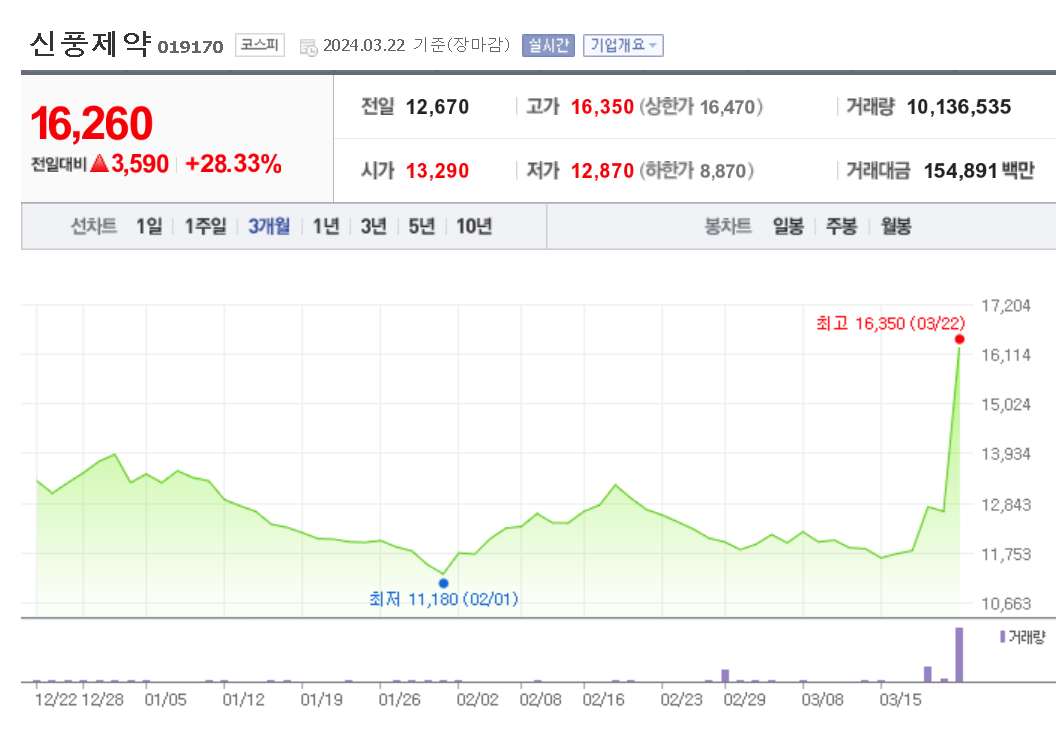Click the 실시간 real-time button
This screenshot has height=730, width=1056.
[548, 45]
